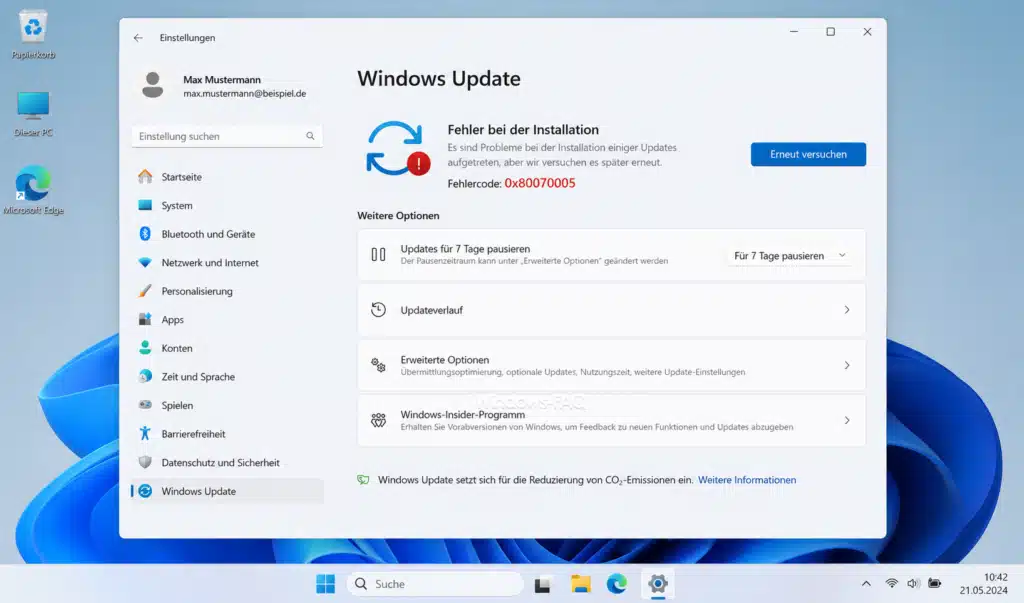Expand Updateverlauf chevron
This screenshot has height=603, width=1024.
[846, 310]
